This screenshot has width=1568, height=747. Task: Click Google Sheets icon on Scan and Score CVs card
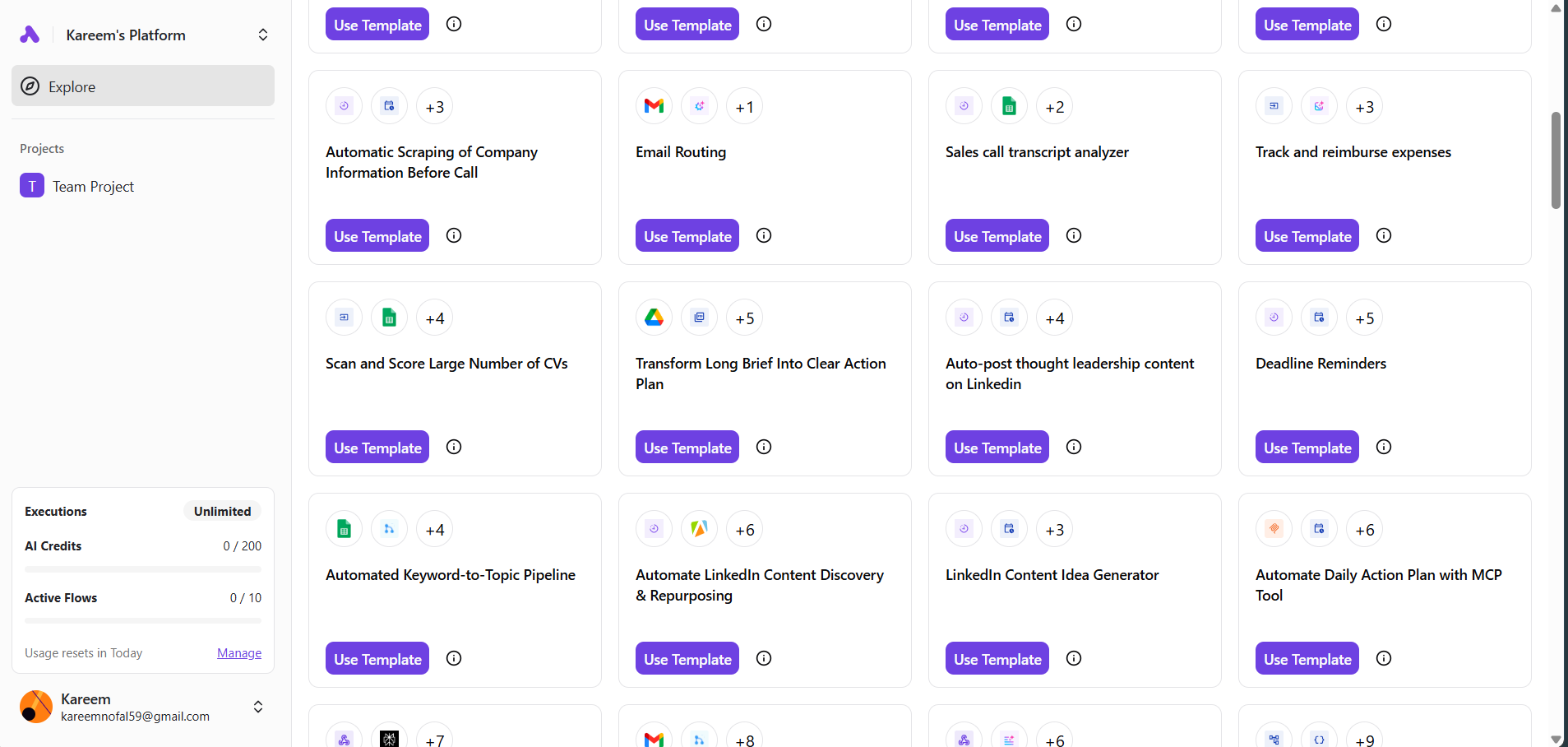pyautogui.click(x=389, y=318)
